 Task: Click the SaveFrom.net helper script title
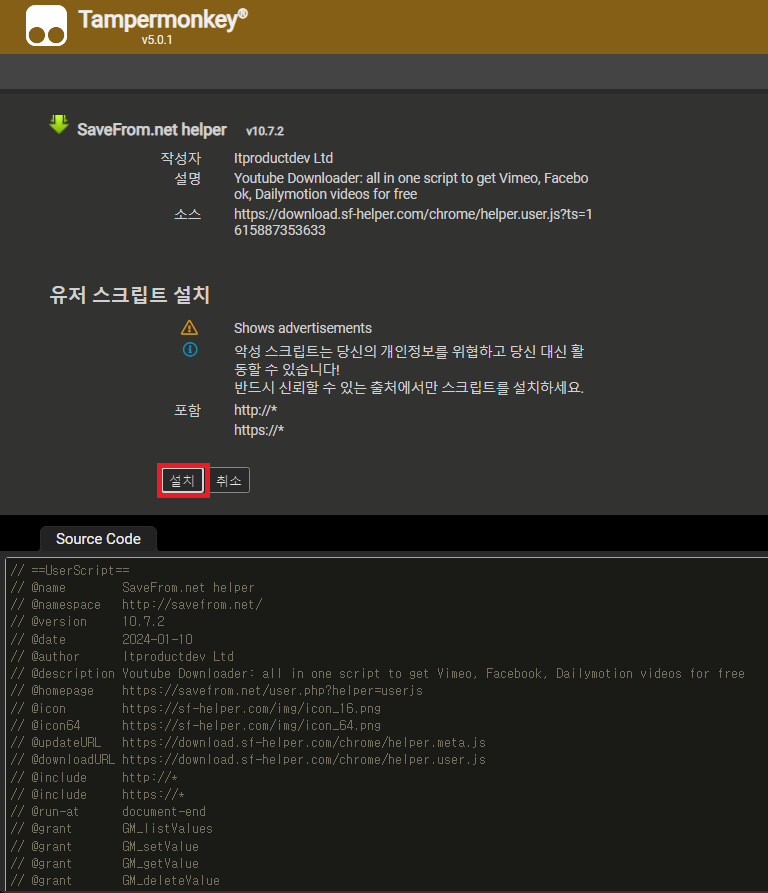pyautogui.click(x=151, y=130)
